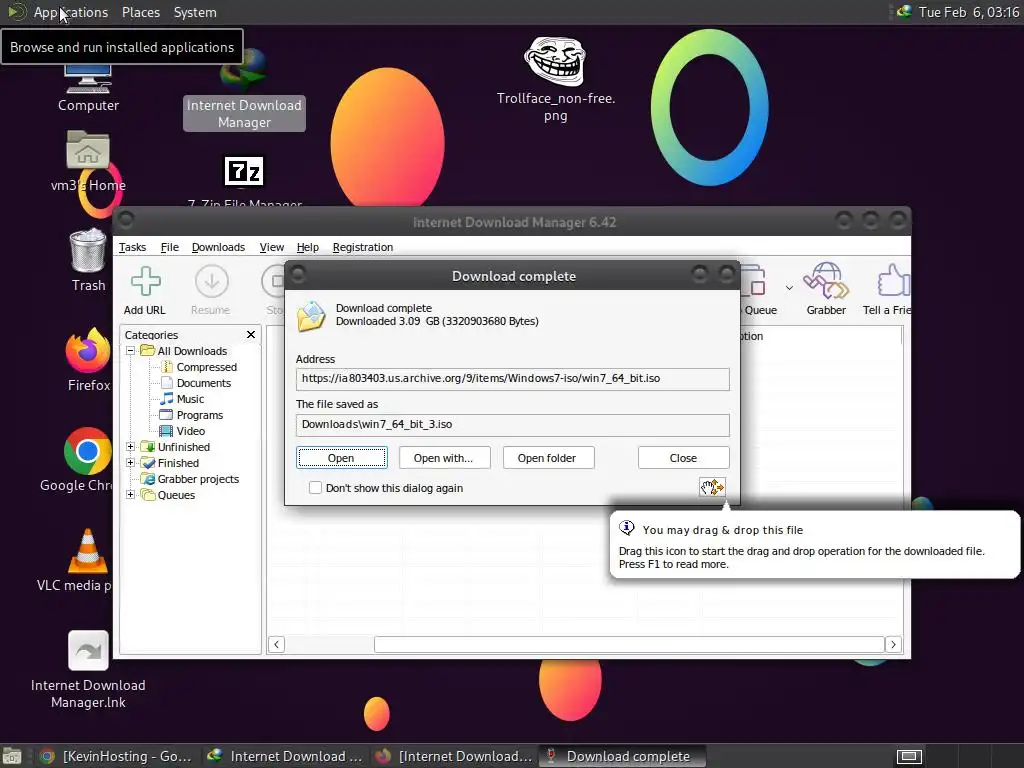Open the Queue dropdown arrow in toolbar
The image size is (1024, 768).
789,288
